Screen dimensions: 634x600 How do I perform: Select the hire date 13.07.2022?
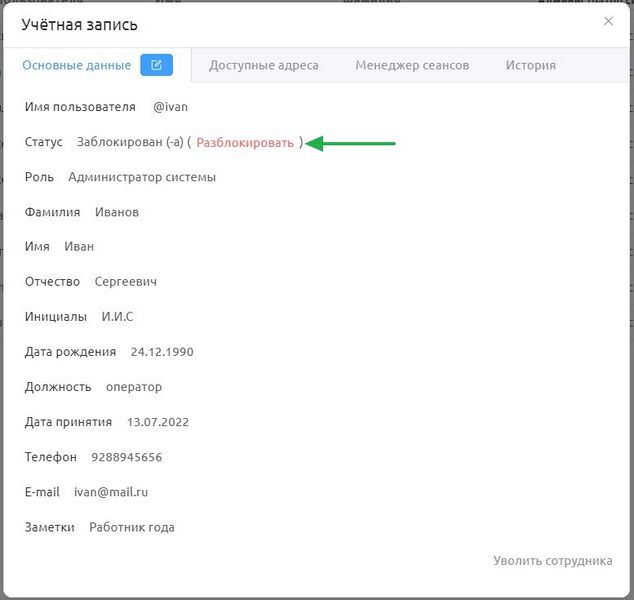pyautogui.click(x=158, y=422)
